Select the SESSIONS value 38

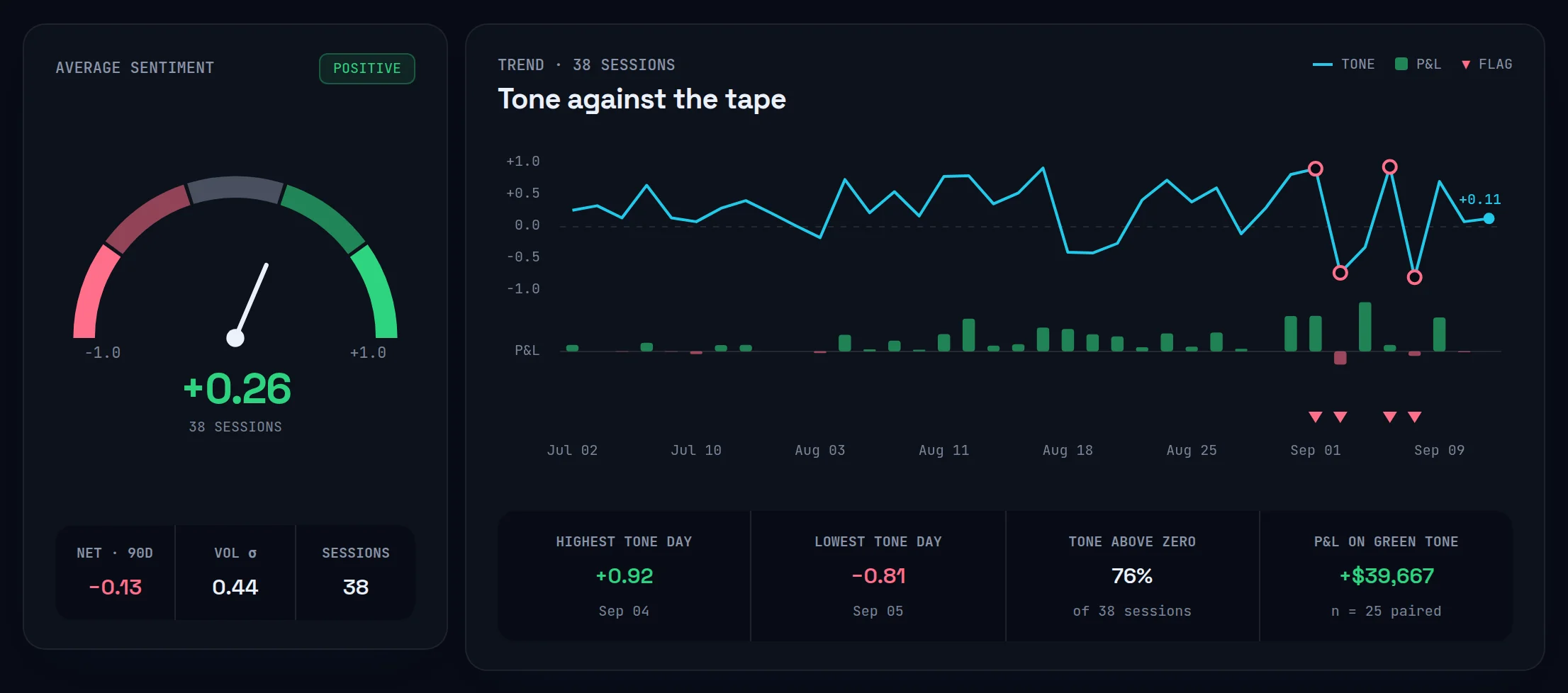356,587
